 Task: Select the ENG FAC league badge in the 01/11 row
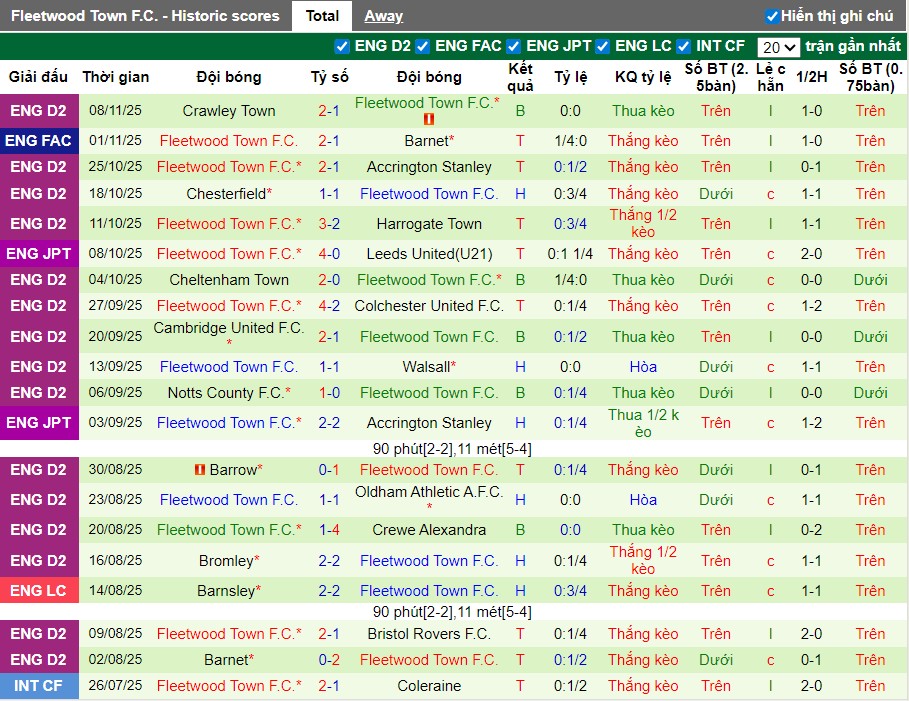[39, 141]
